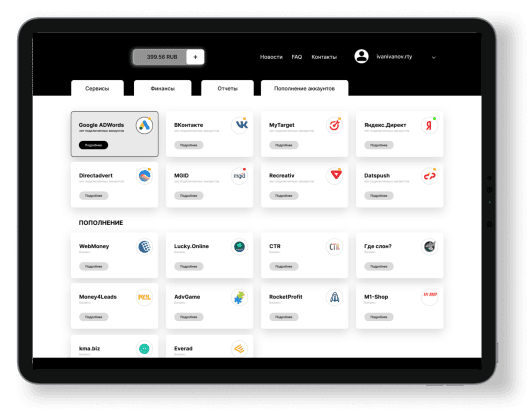The height and width of the screenshot is (413, 531).
Task: Click Подробнее button on Money4Leads card
Action: [93, 317]
